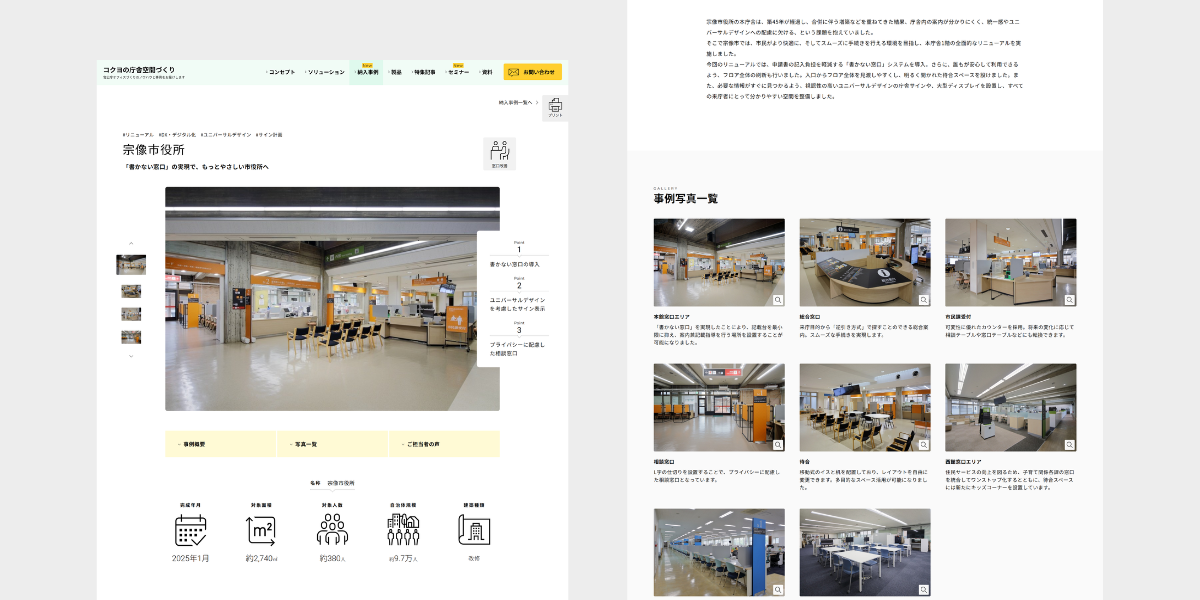Enlarge the 待合 photo using its magnifier
1200x600 pixels.
(x=923, y=444)
